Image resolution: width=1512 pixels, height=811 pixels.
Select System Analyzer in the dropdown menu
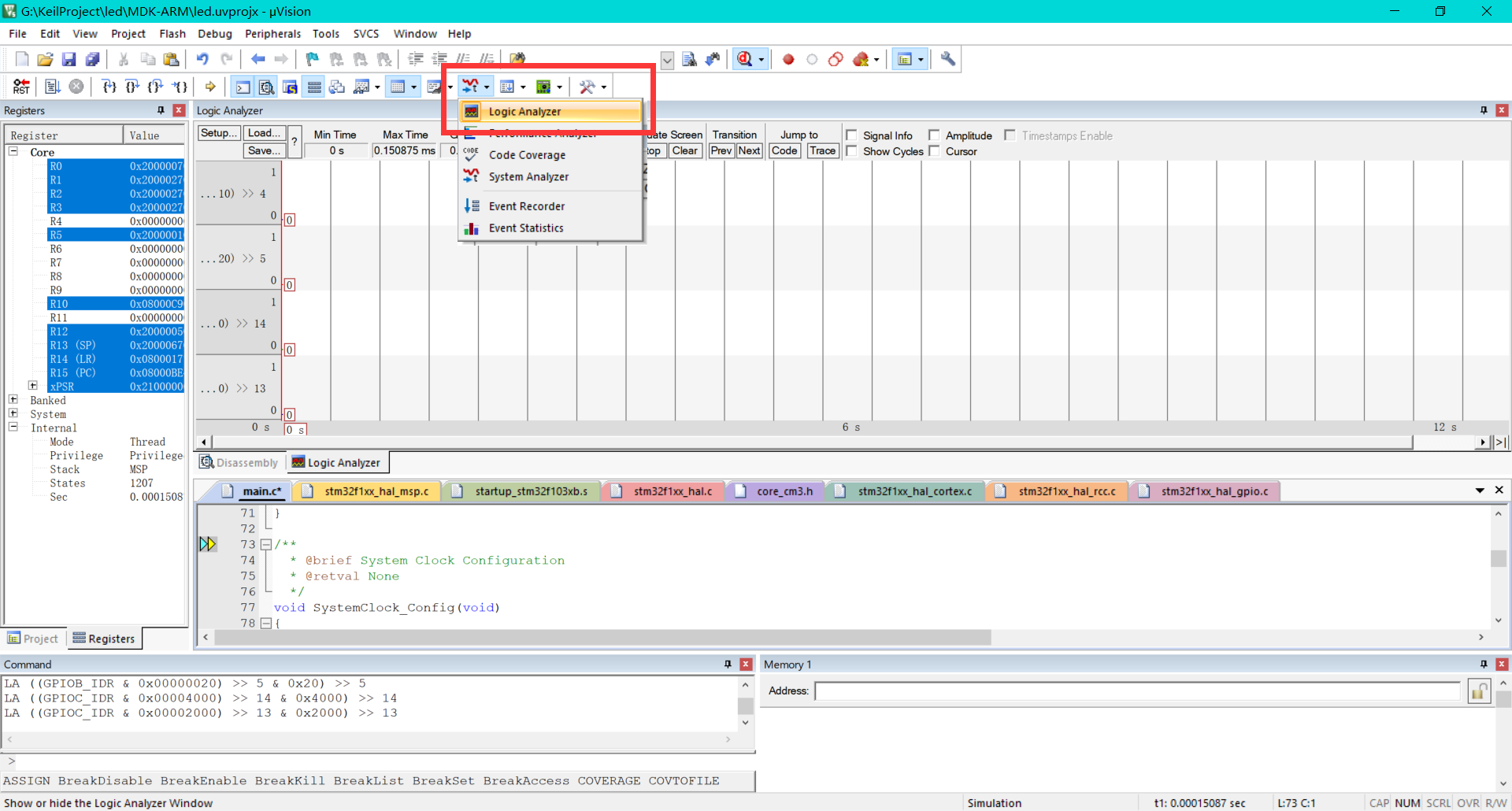tap(551, 176)
